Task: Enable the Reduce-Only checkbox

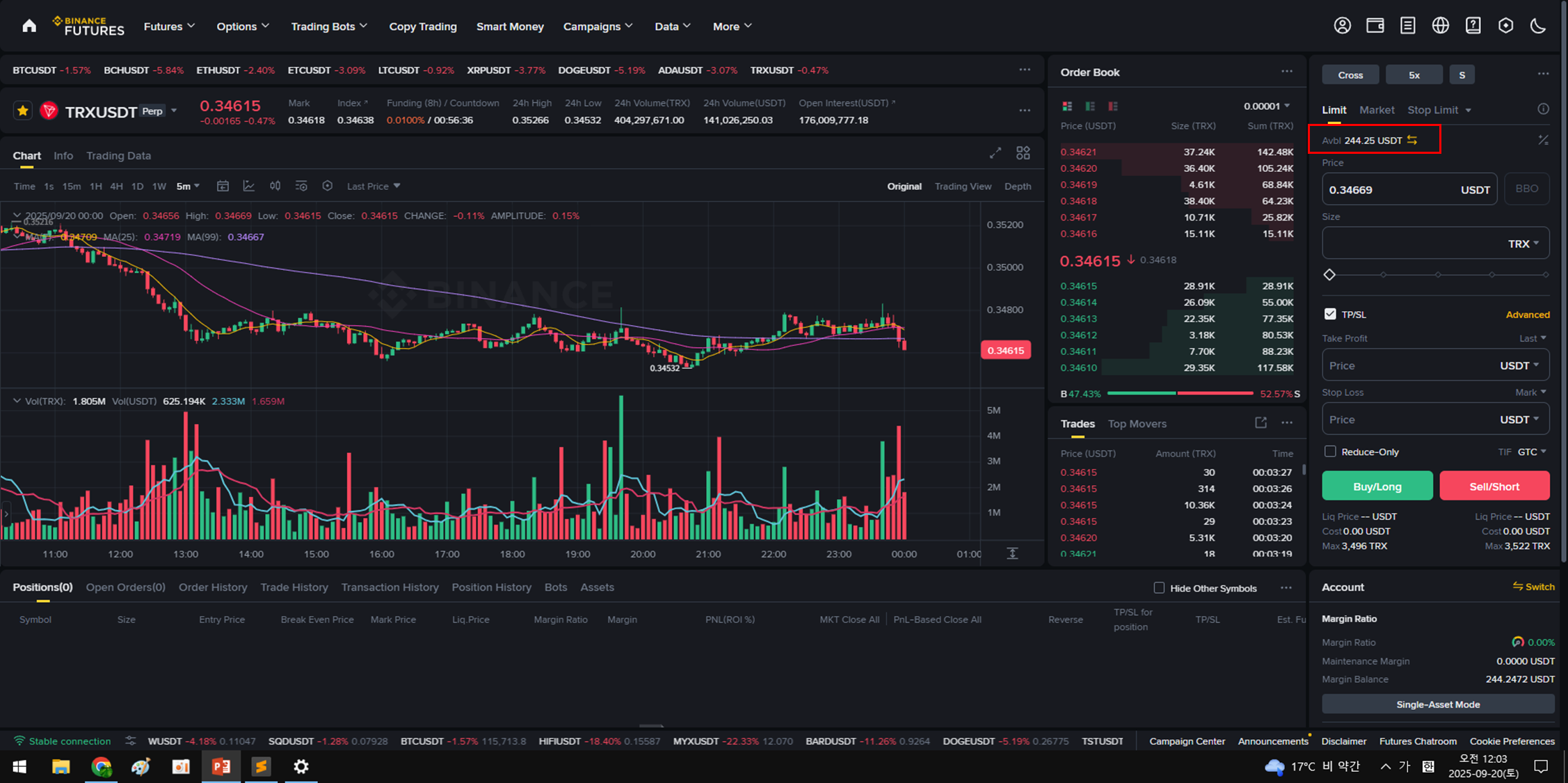Action: [x=1330, y=451]
